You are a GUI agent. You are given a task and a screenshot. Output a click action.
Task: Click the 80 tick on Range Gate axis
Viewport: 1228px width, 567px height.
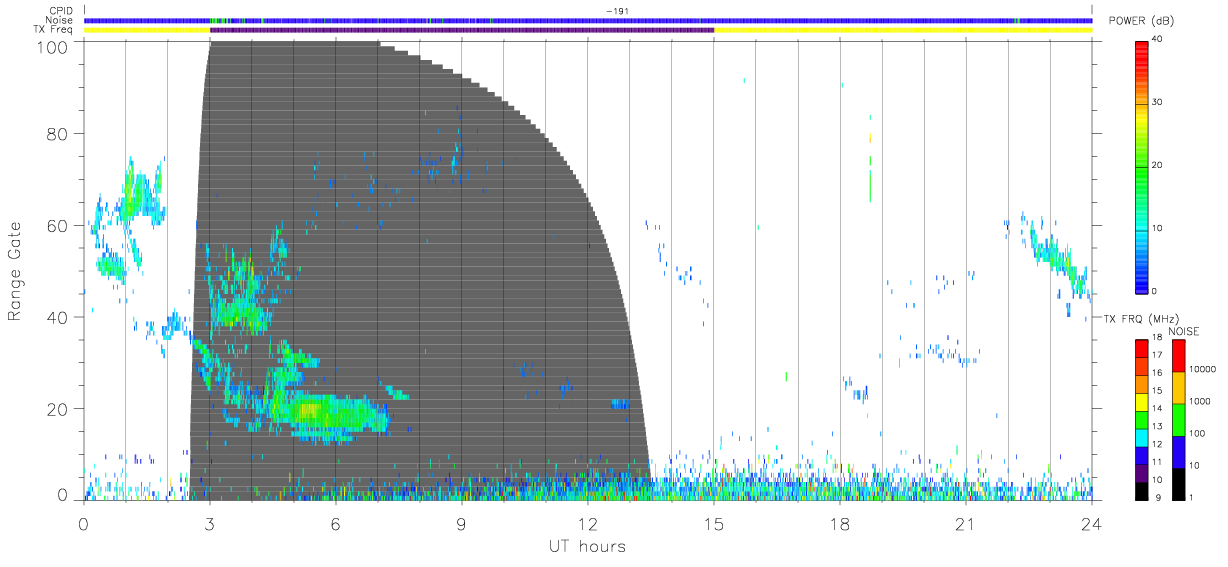tap(59, 134)
